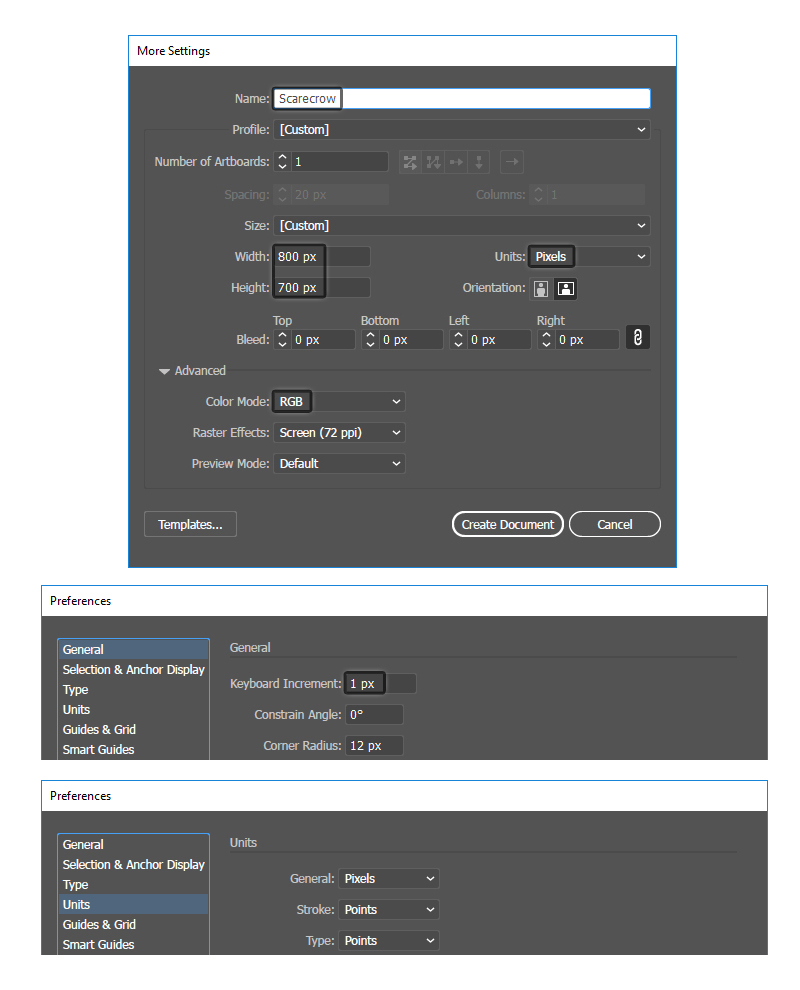The width and height of the screenshot is (800, 990).
Task: Click right-to-left layout arrow icon
Action: 511,162
